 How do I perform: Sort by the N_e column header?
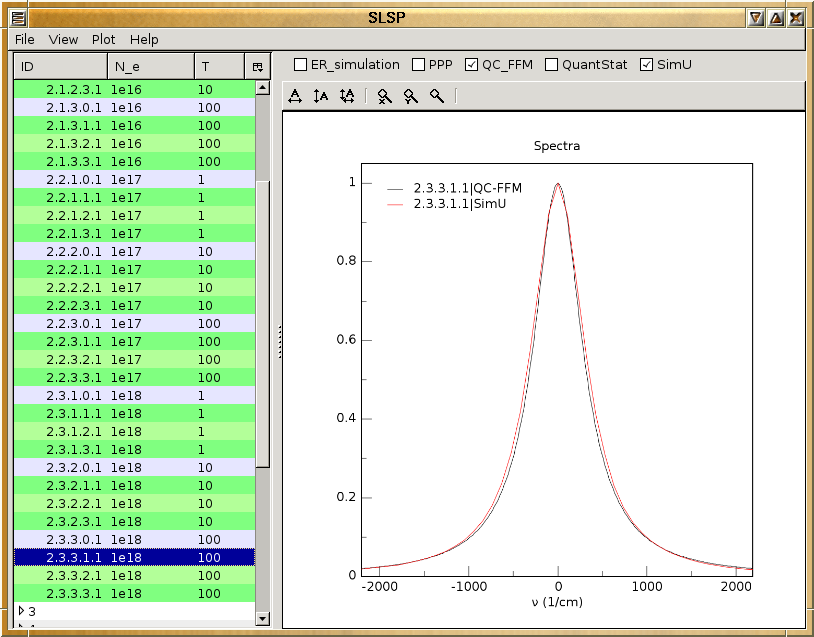pyautogui.click(x=150, y=66)
